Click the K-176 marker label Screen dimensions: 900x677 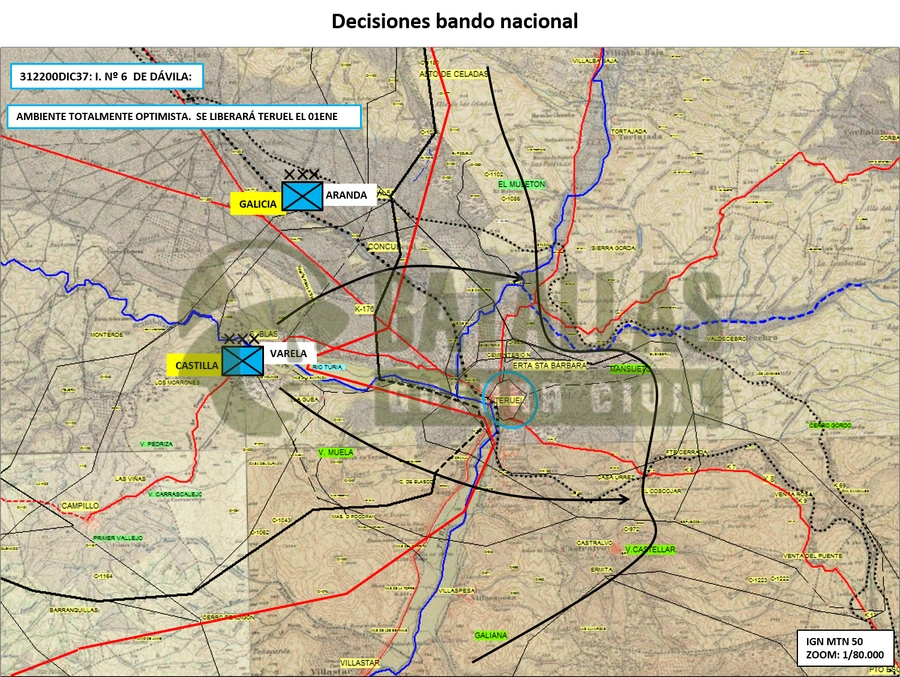(364, 309)
